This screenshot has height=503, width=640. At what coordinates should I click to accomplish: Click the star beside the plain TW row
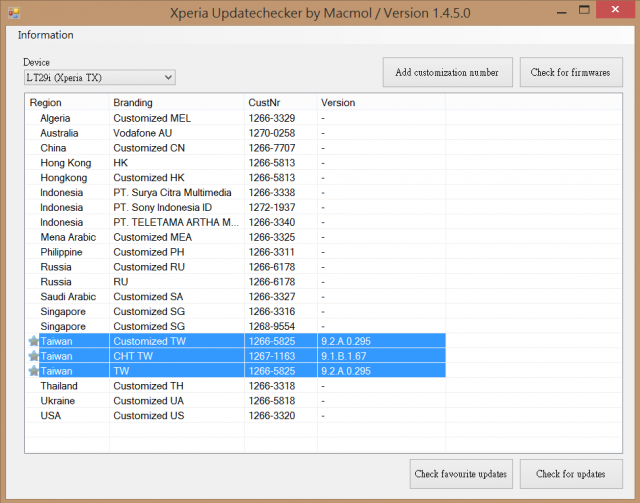point(33,371)
